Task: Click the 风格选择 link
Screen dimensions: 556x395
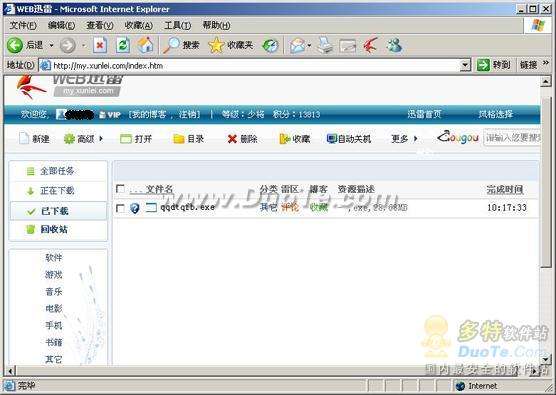Action: coord(496,114)
